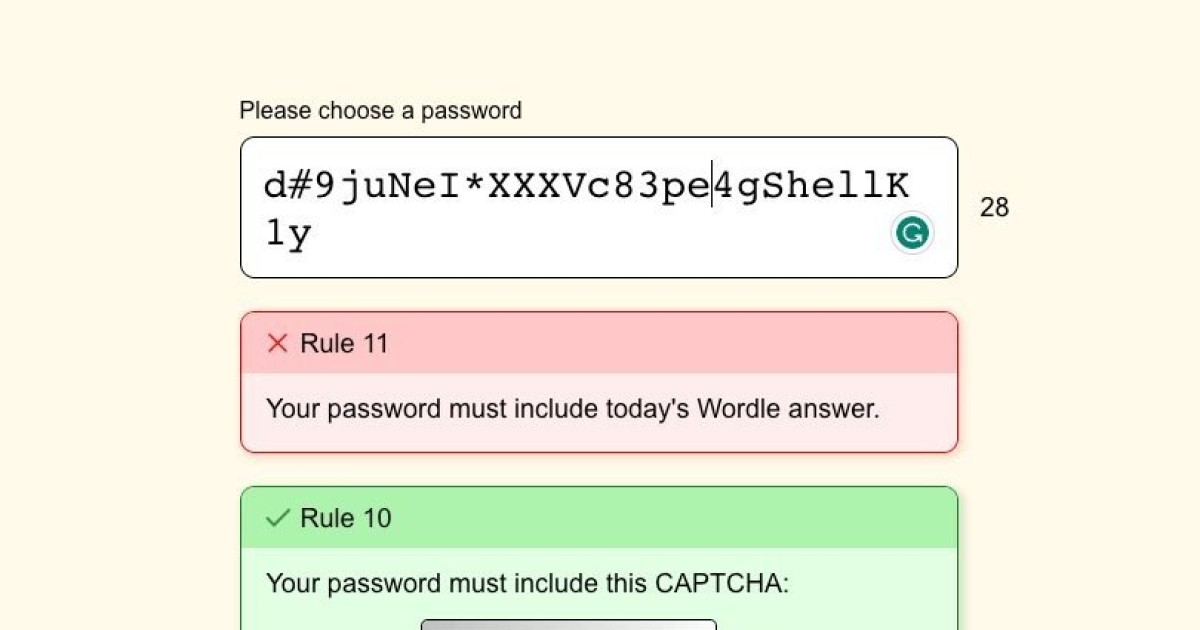
Task: Select the Rule 11 header bar
Action: tap(598, 343)
